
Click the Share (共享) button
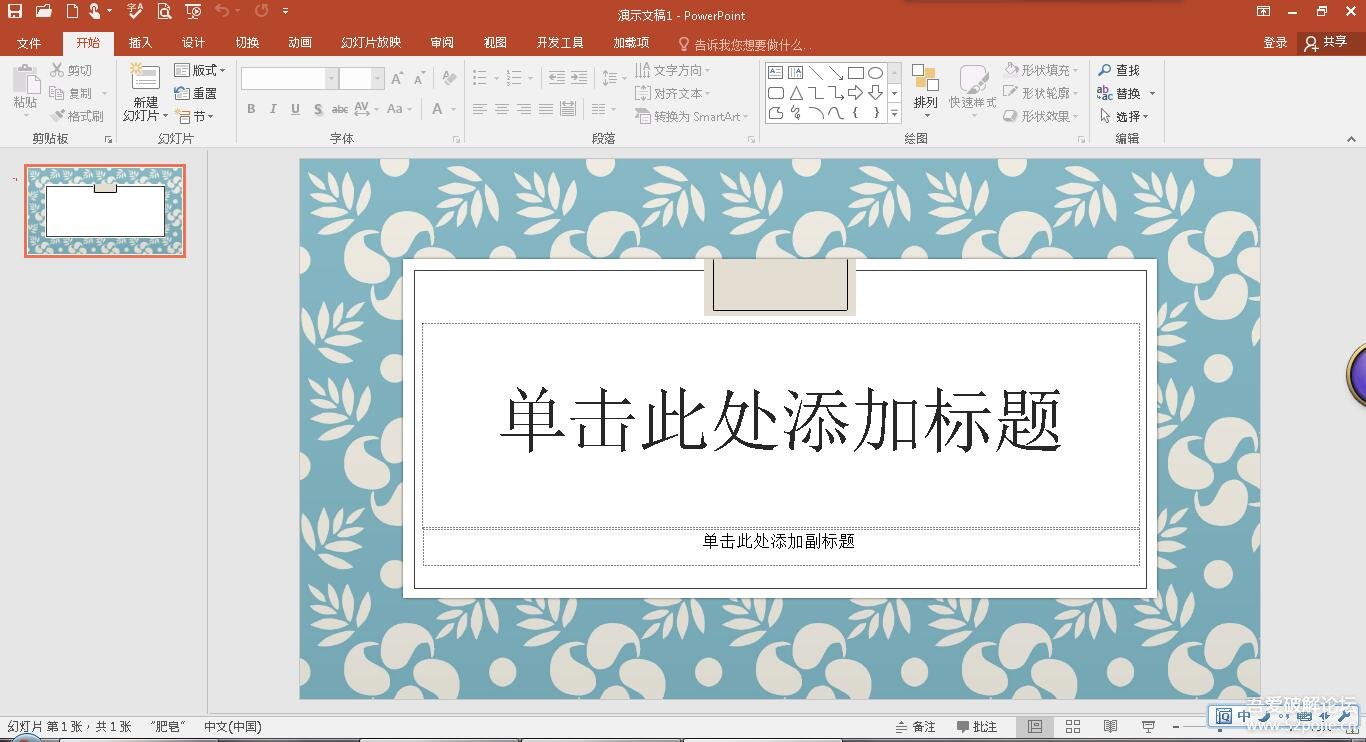[x=1326, y=43]
